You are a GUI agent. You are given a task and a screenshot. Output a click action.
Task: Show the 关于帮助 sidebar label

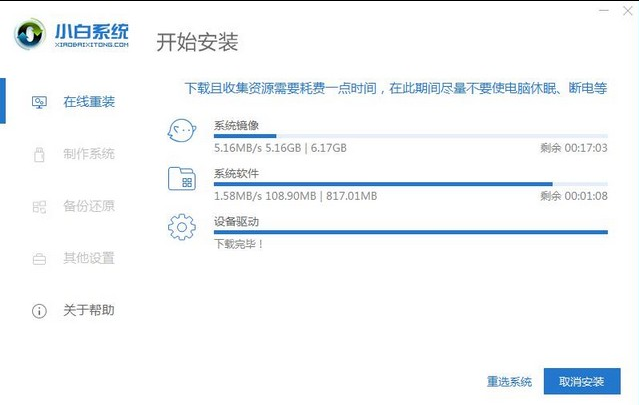(89, 311)
